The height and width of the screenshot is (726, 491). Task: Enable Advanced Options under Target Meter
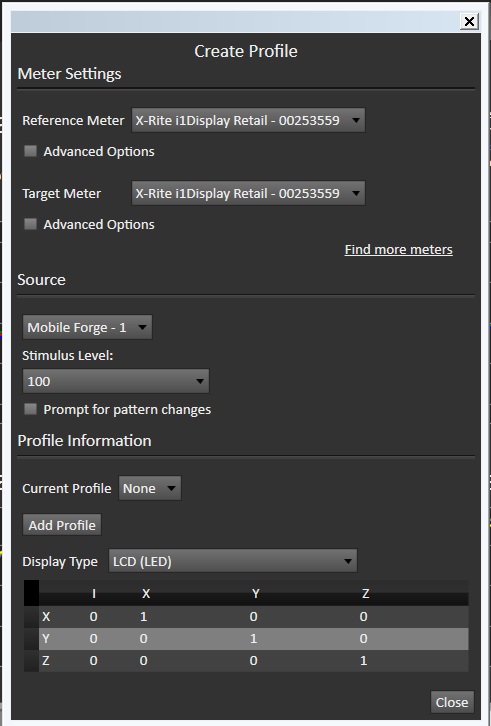pos(31,224)
